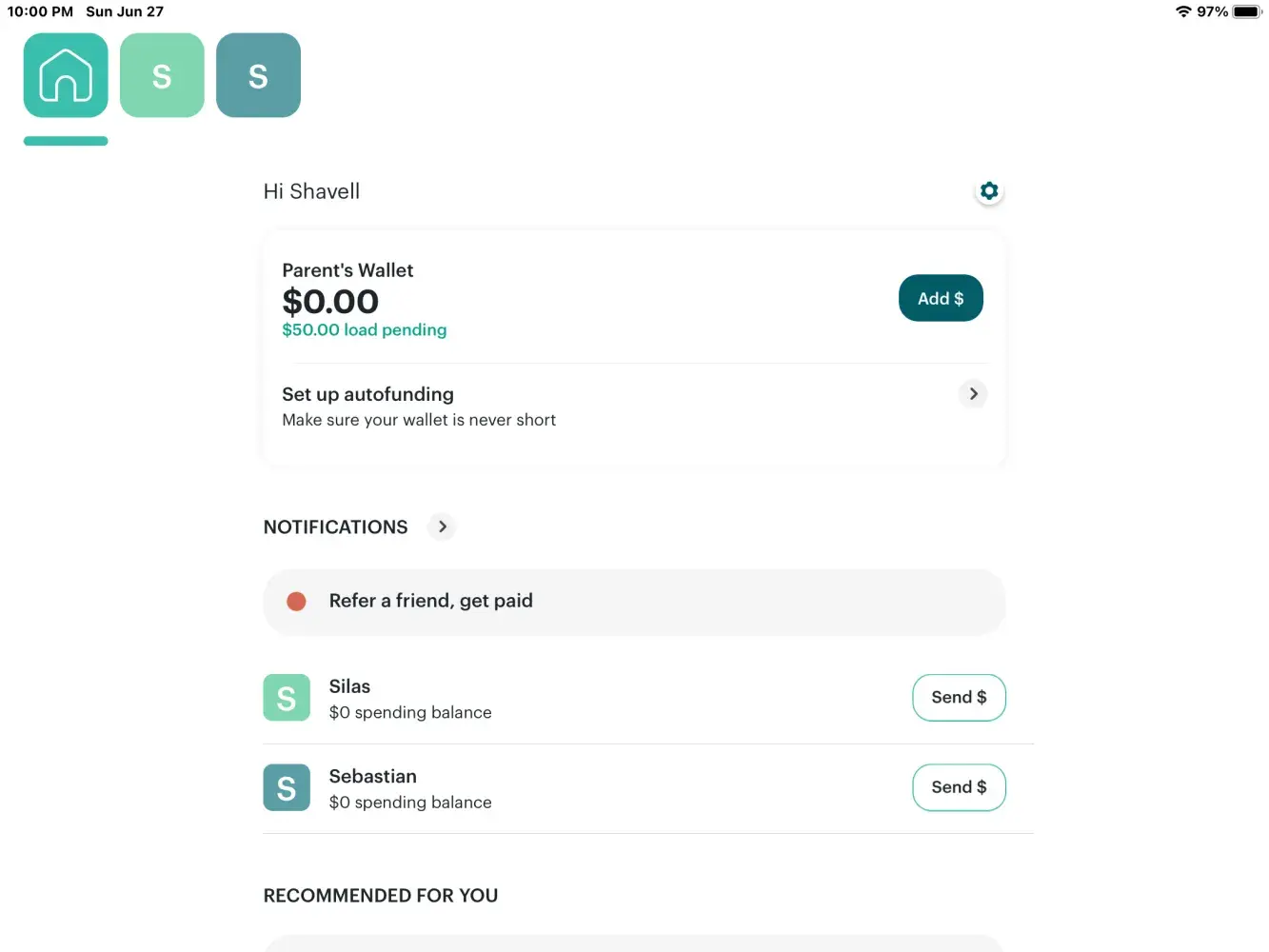
Task: Click the red notification dot
Action: [x=296, y=602]
